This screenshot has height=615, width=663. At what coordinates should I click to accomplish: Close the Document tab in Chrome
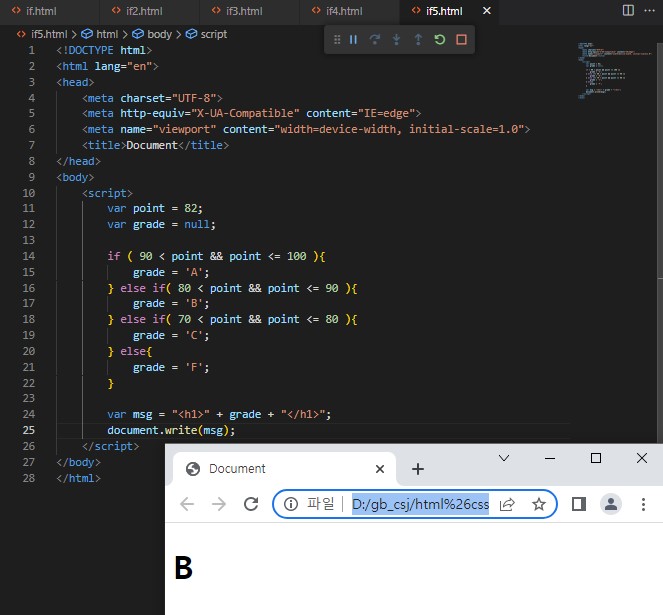[x=380, y=469]
